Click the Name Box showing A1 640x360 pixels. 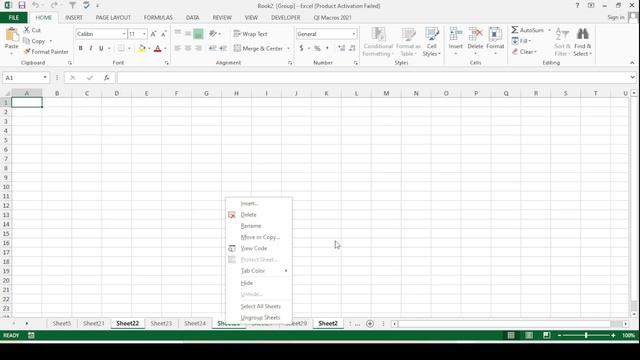pyautogui.click(x=22, y=78)
